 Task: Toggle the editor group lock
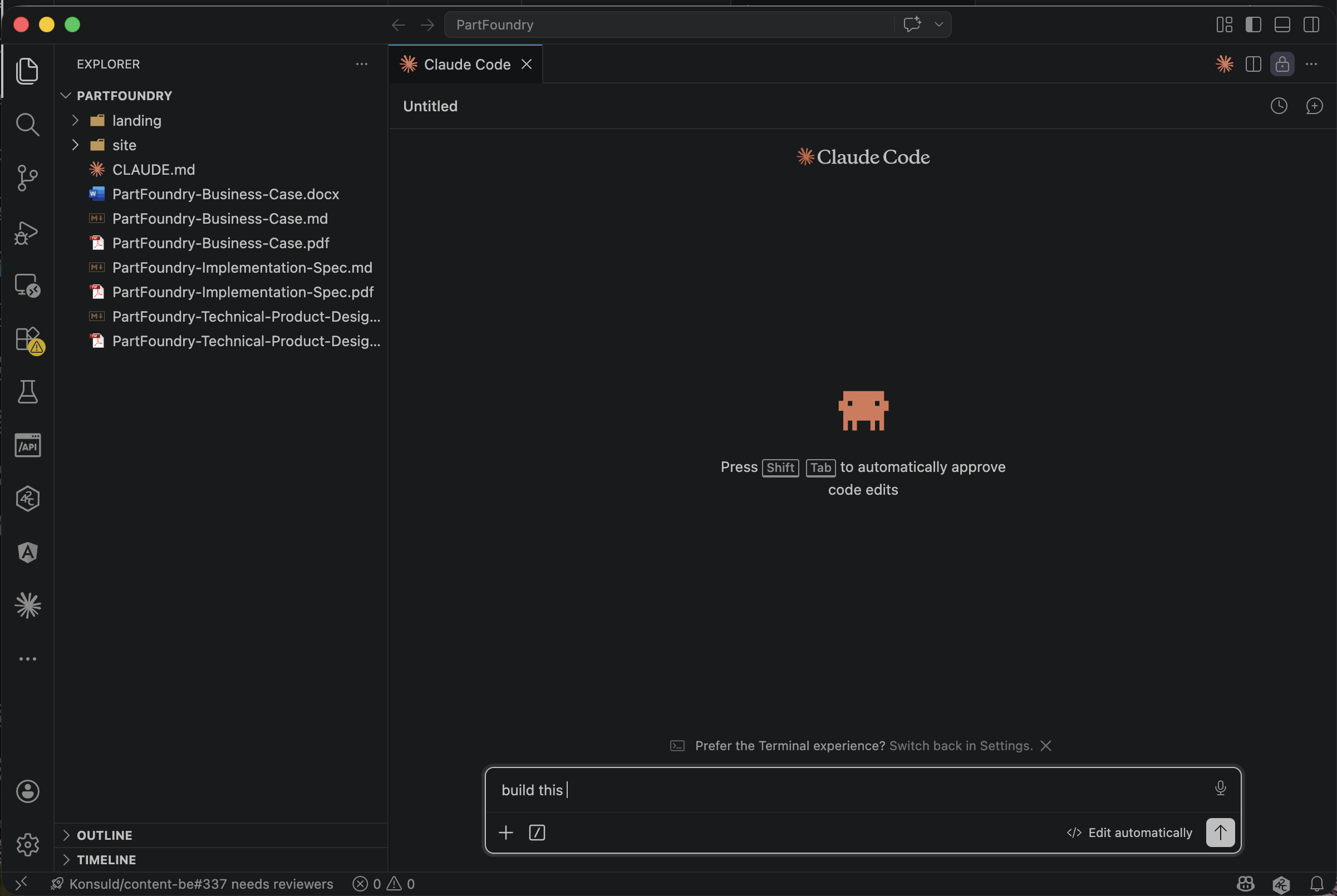tap(1282, 64)
